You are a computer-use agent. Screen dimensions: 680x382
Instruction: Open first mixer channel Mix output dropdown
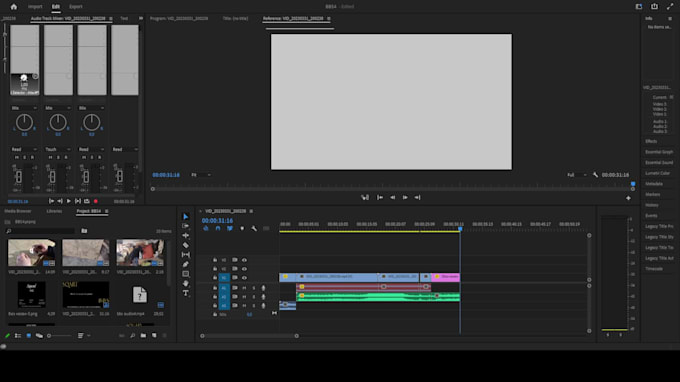pos(24,108)
